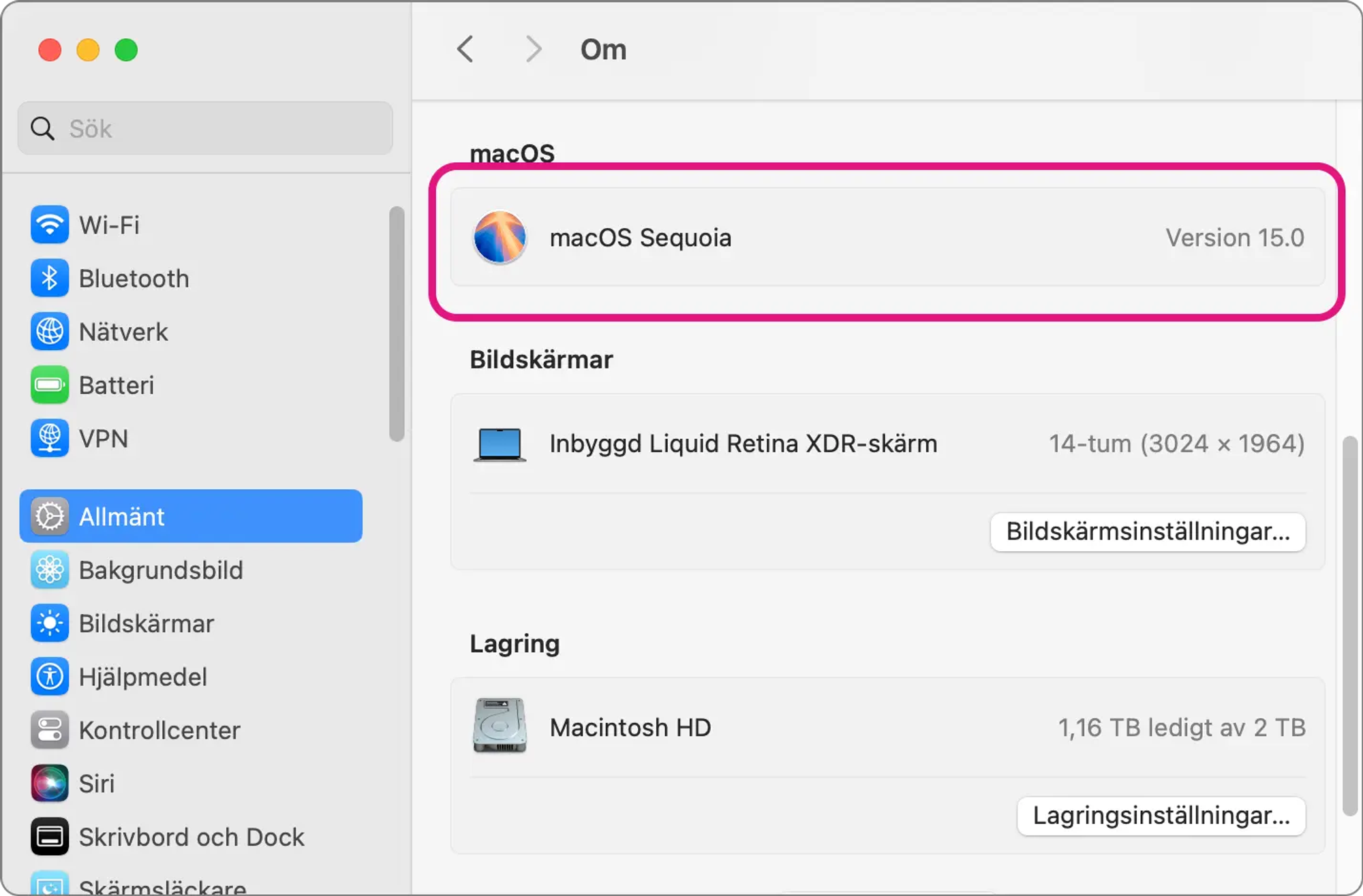
Task: Select Bakgrundsbild sidebar label
Action: click(161, 570)
